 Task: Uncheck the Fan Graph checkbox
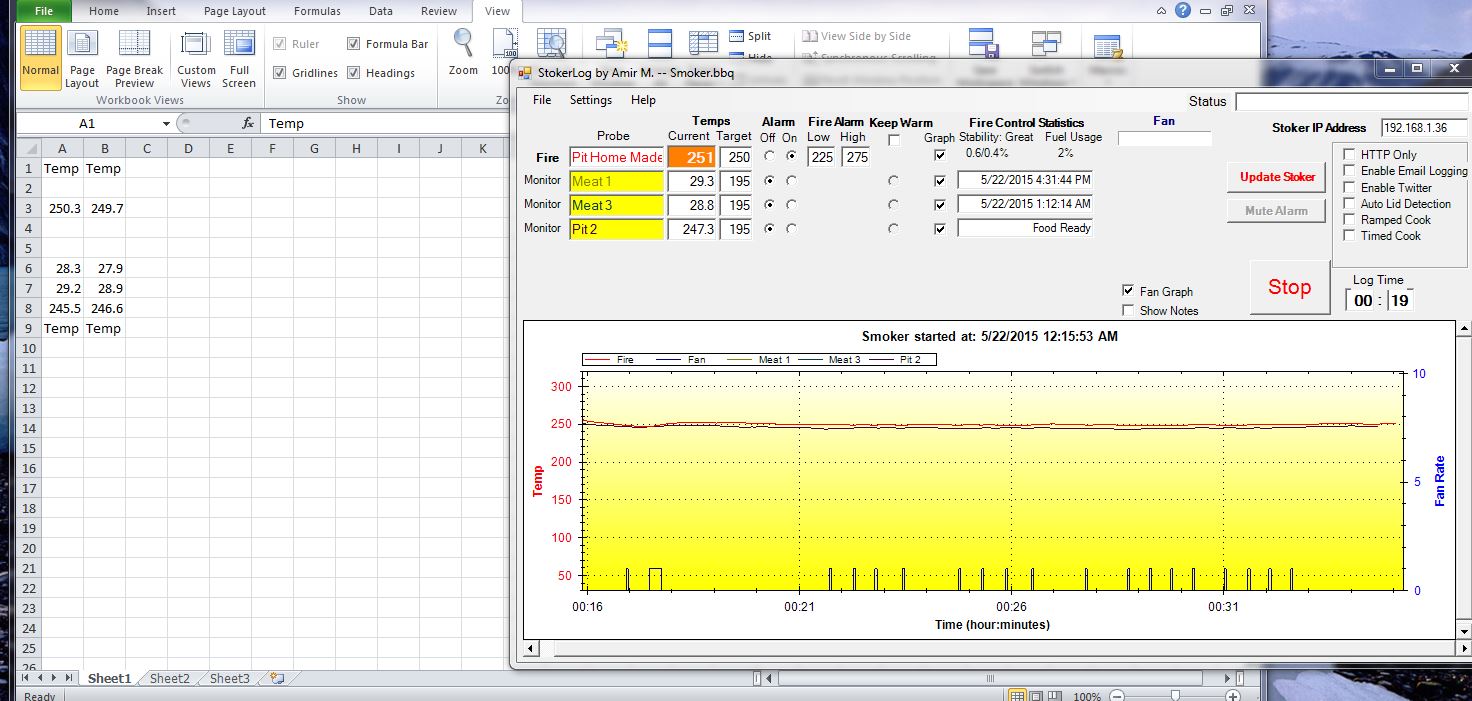pyautogui.click(x=1129, y=291)
